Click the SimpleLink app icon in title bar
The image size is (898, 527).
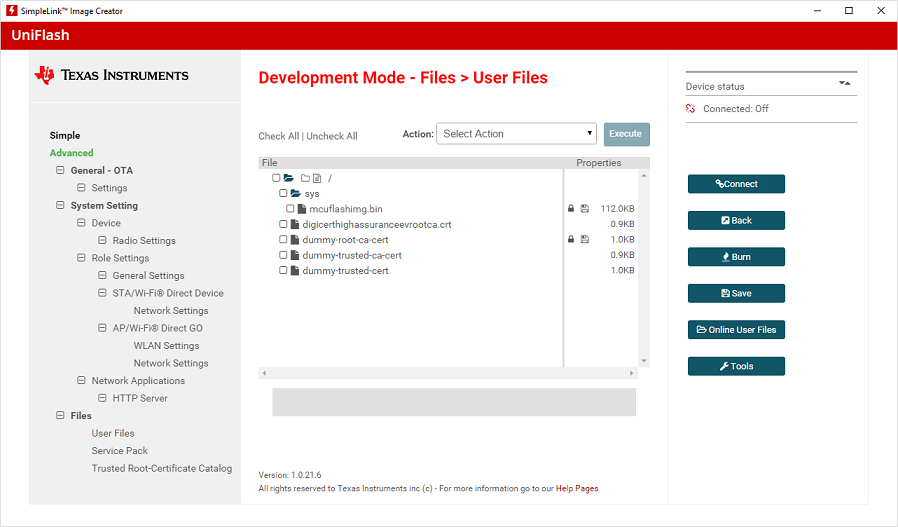(x=11, y=10)
